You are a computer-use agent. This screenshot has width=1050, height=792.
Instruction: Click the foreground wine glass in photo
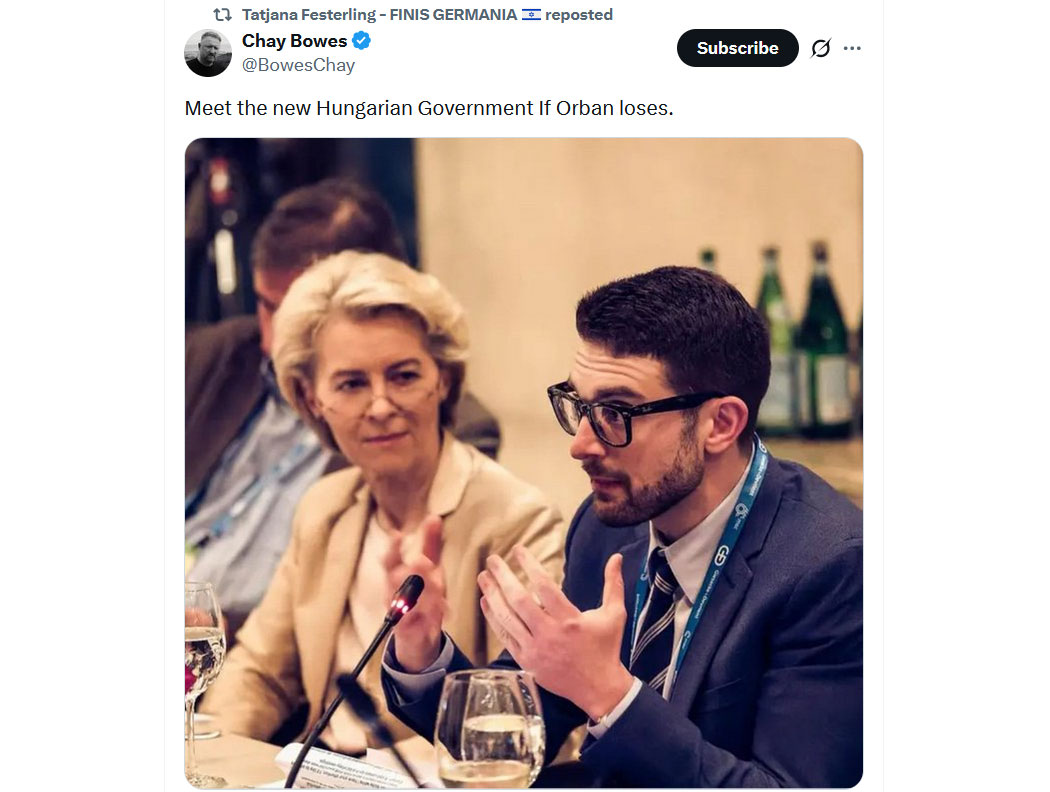490,728
